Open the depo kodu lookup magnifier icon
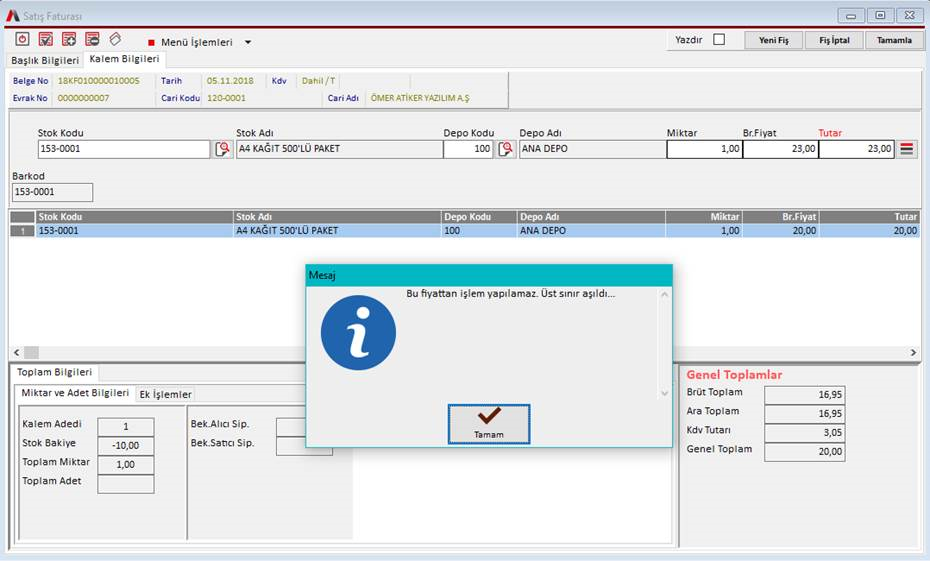 (x=505, y=149)
